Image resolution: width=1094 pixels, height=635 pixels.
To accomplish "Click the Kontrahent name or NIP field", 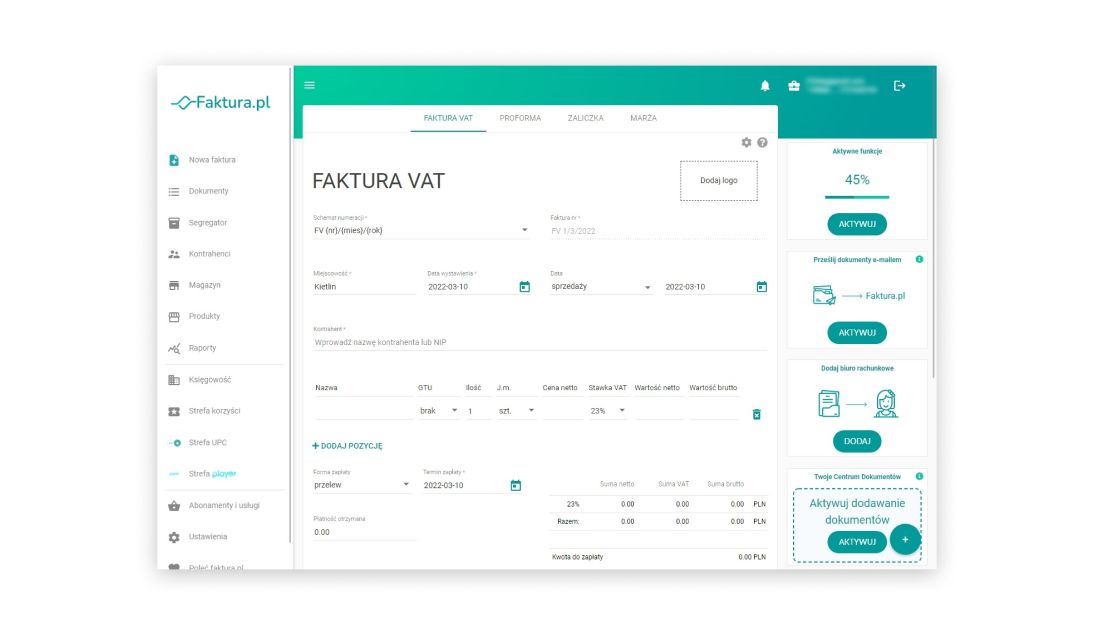I will coord(540,343).
